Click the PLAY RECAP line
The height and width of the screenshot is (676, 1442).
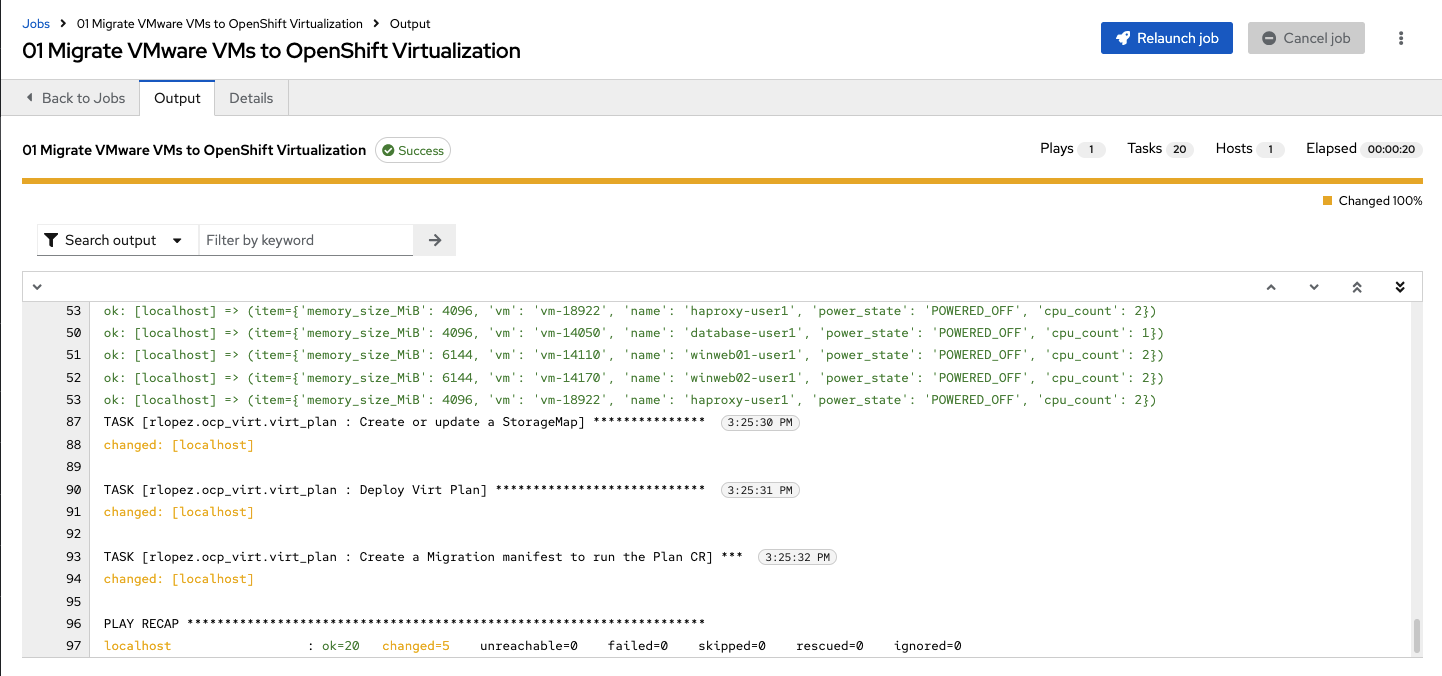[404, 624]
